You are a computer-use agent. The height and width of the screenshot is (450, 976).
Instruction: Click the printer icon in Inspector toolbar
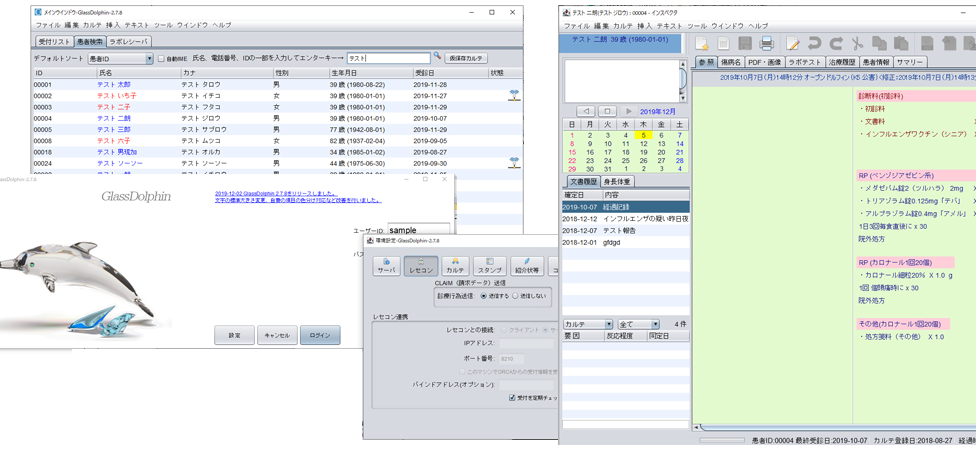[766, 43]
